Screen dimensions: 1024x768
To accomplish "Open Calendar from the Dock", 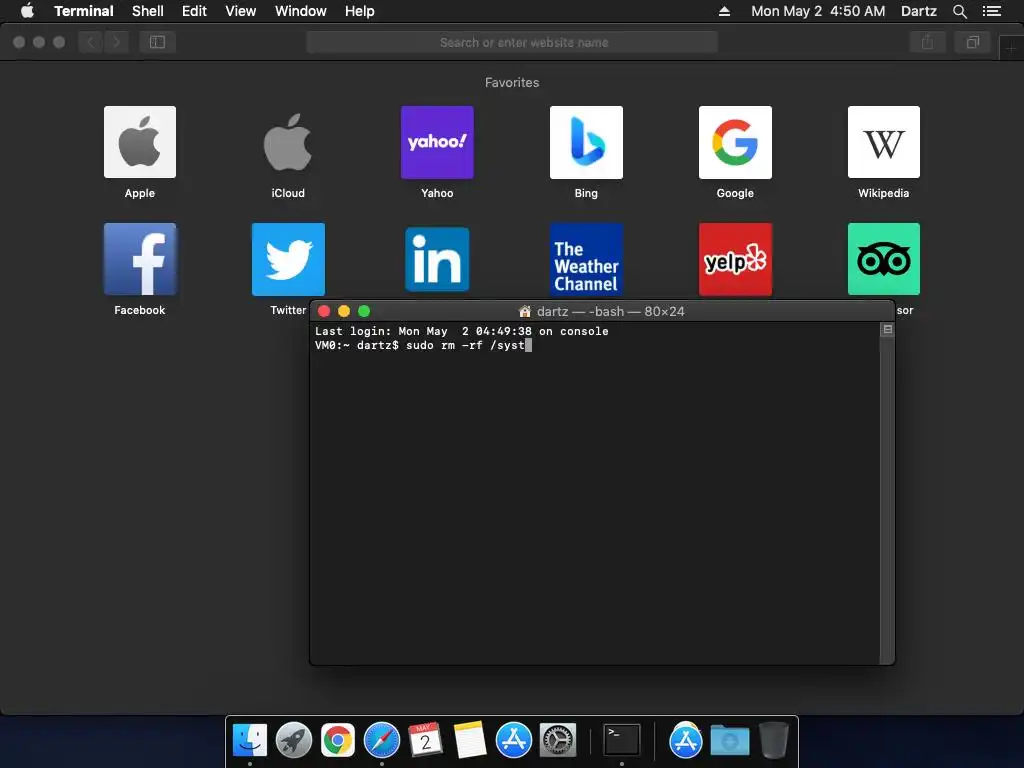I will (426, 741).
